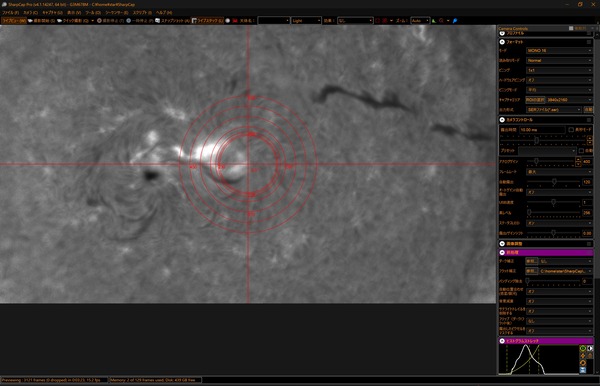Viewport: 600px width, 386px height.
Task: Click the green circle icon in histogram panel
Action: point(583,349)
